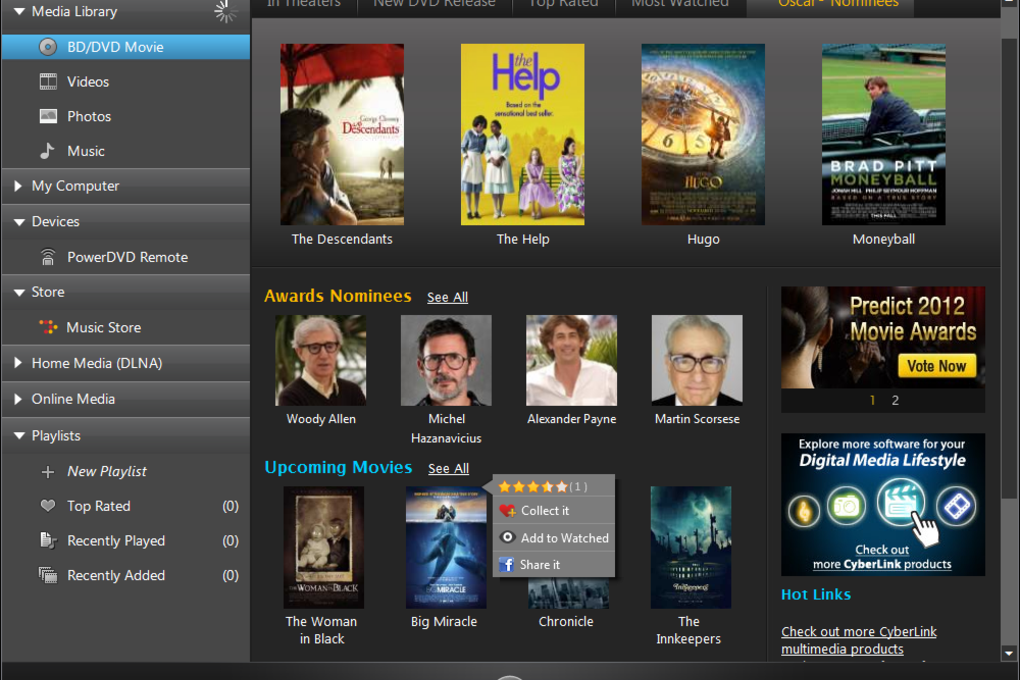1020x680 pixels.
Task: Open Check out more CyberLink multimedia products link
Action: coord(859,640)
